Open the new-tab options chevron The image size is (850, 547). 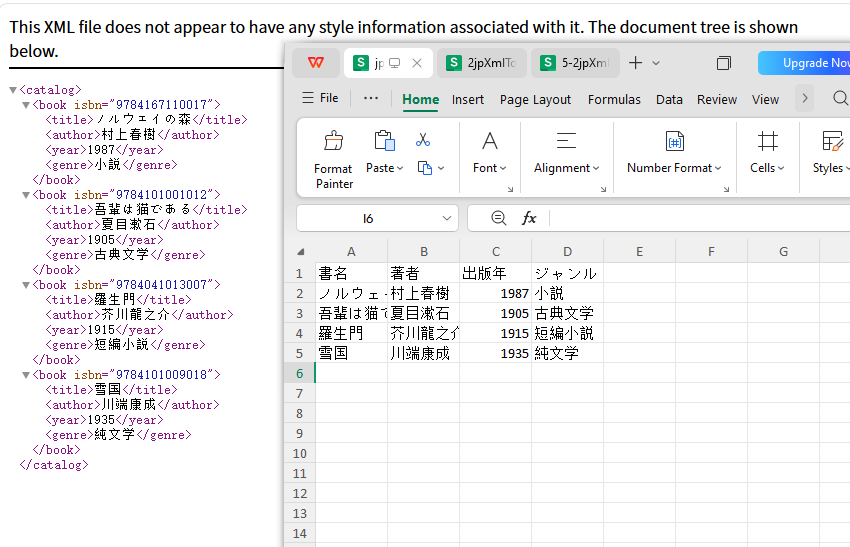click(656, 63)
